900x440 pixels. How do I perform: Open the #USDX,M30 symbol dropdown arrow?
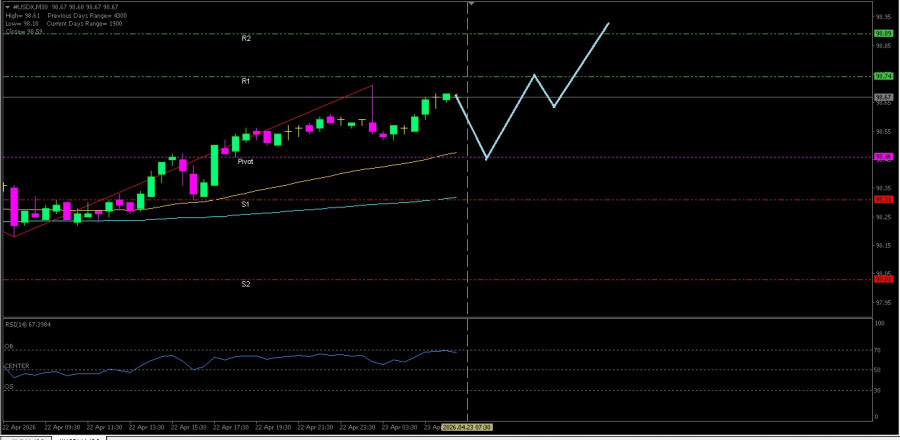click(x=5, y=4)
